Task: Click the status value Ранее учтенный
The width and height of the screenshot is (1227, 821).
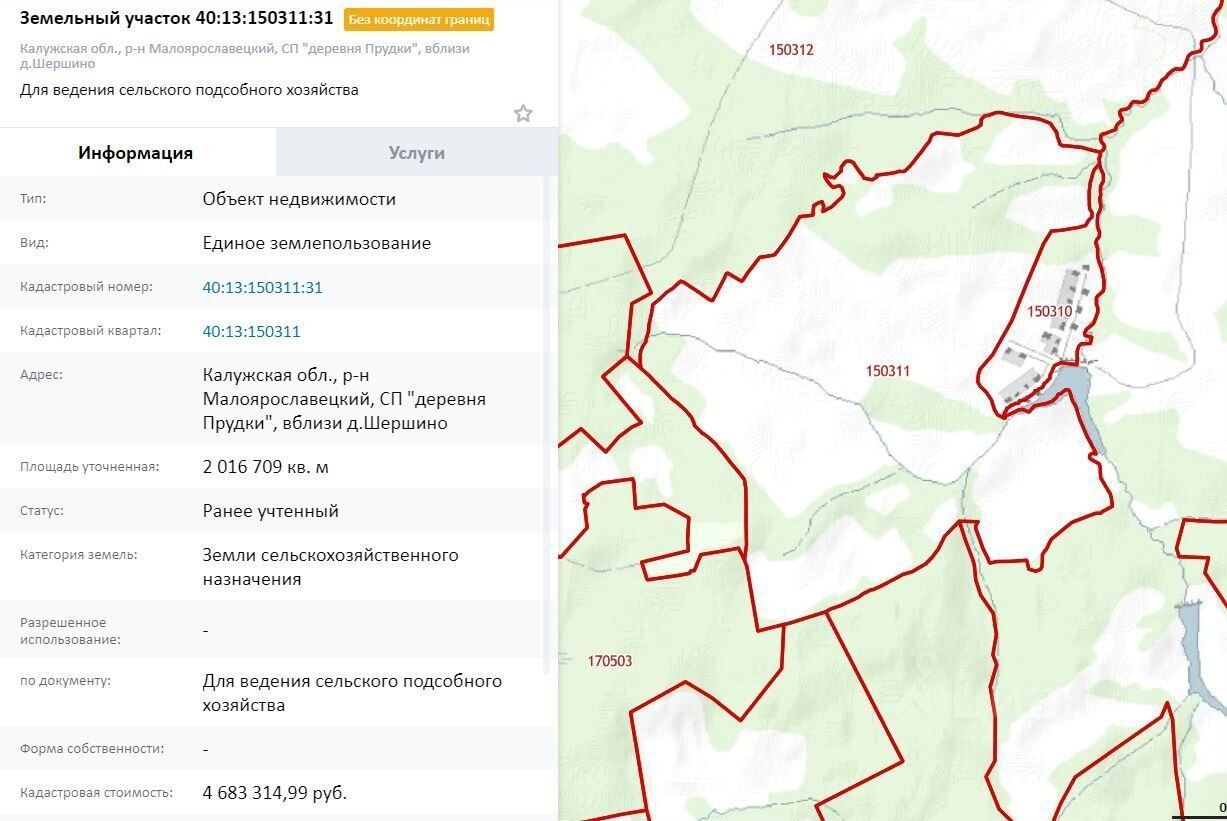Action: tap(271, 511)
